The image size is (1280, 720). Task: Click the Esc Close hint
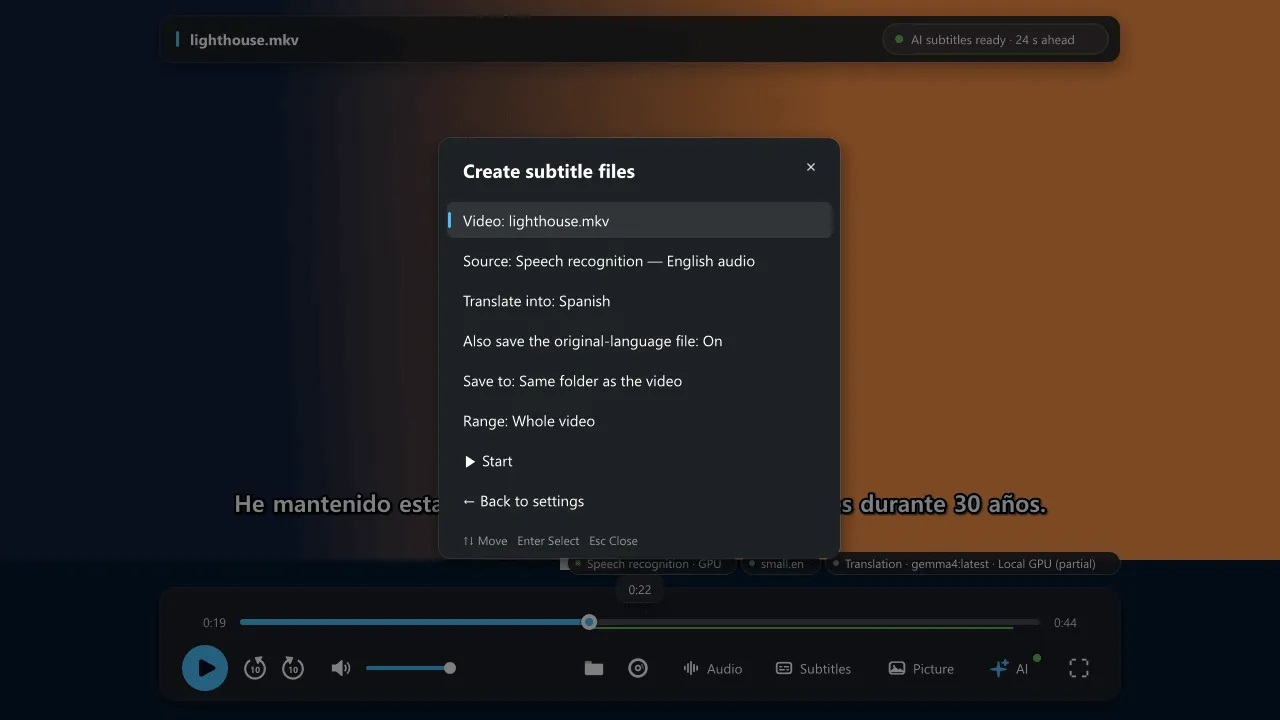[x=613, y=541]
